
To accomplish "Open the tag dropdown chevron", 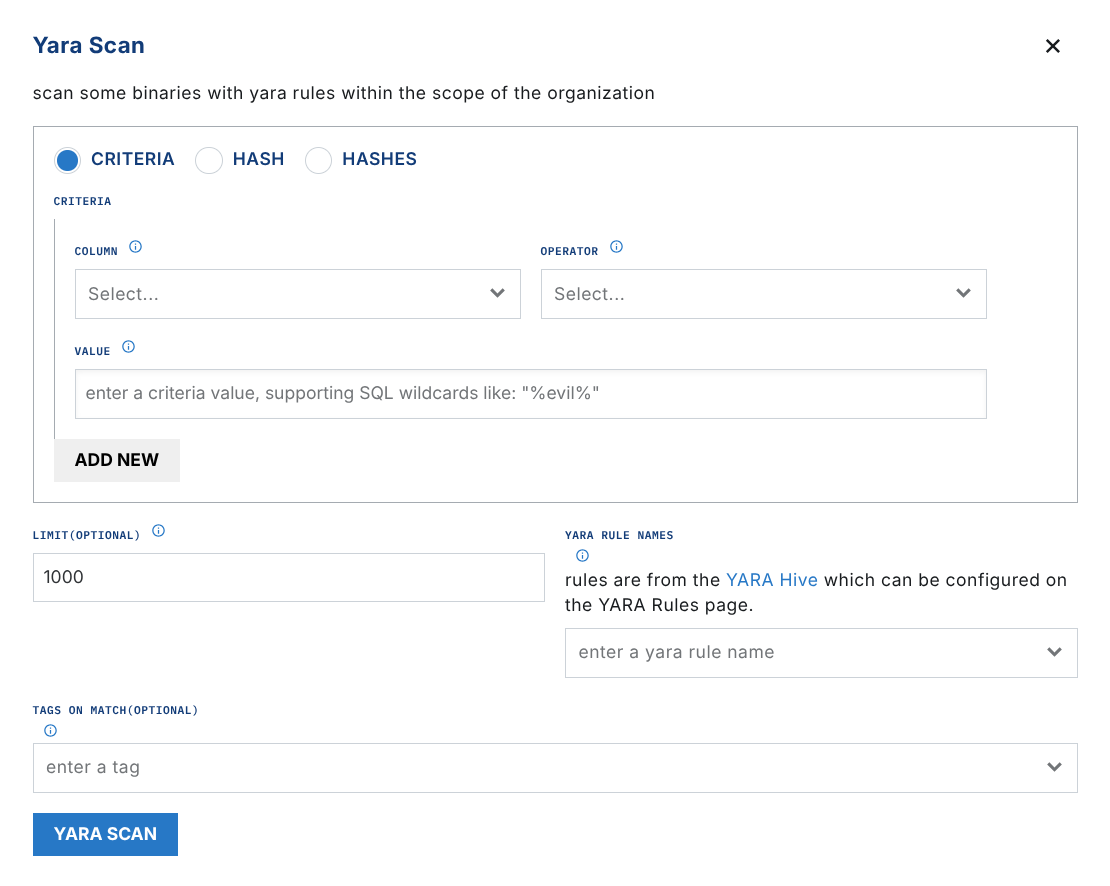I will click(x=1054, y=767).
